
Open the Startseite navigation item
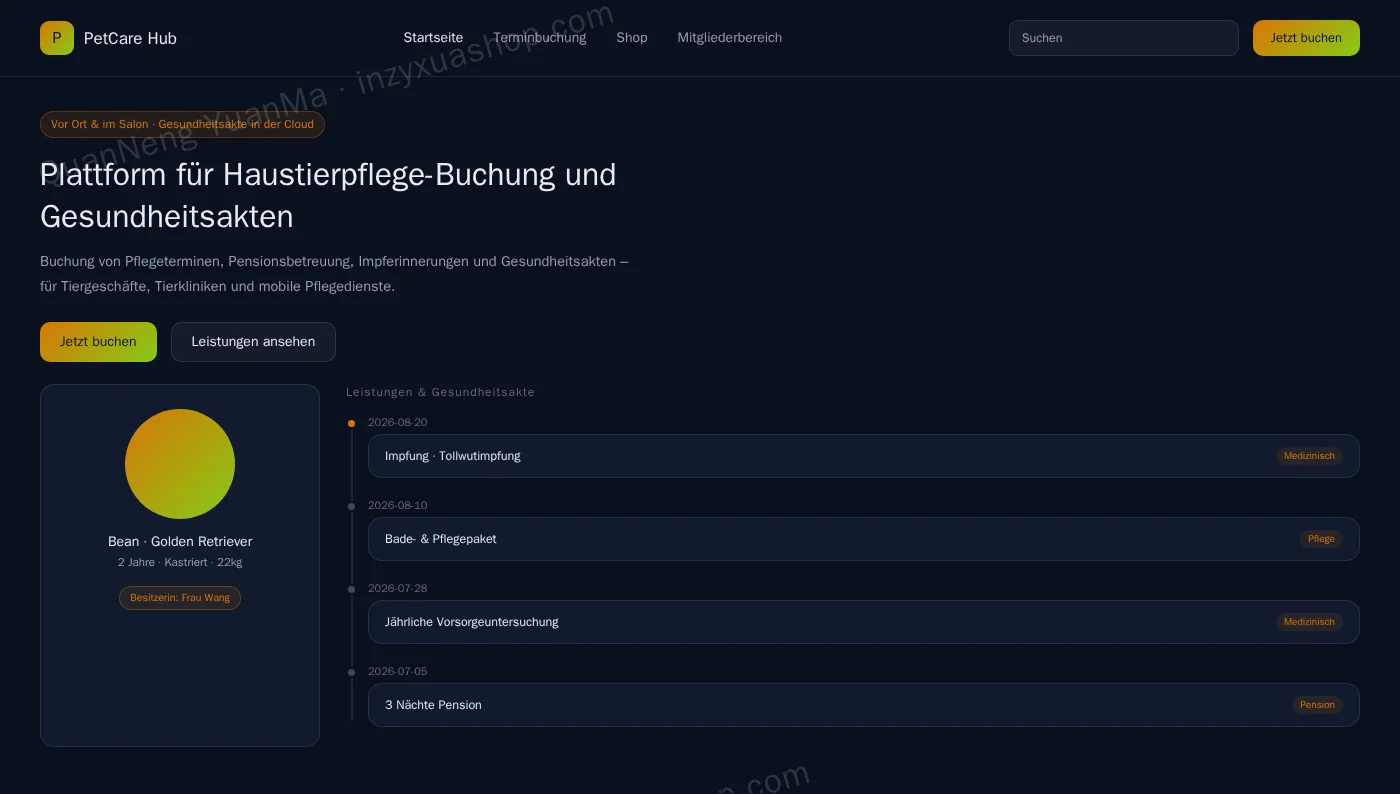pyautogui.click(x=433, y=38)
